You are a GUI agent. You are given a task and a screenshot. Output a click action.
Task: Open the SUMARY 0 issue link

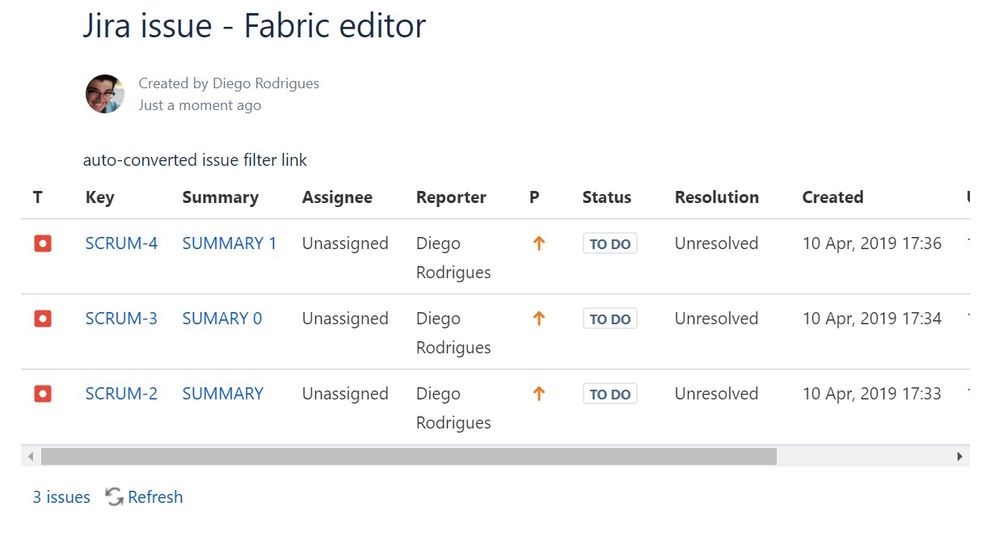[x=222, y=318]
